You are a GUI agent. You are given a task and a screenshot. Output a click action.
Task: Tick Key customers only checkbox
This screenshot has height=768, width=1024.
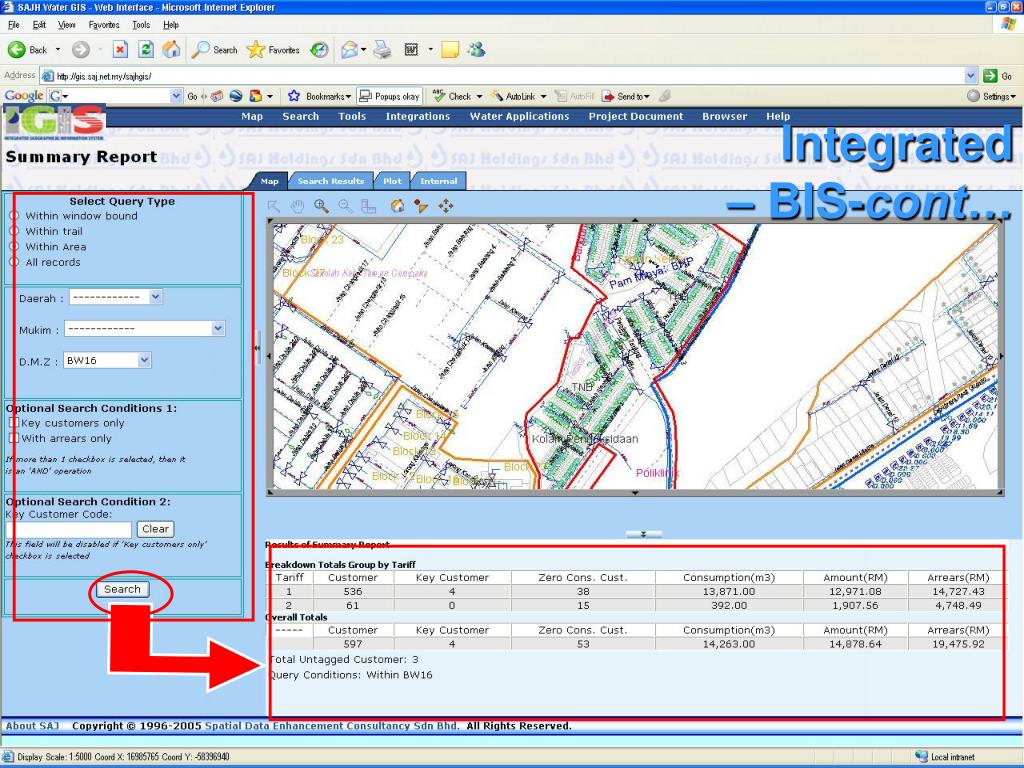14,423
